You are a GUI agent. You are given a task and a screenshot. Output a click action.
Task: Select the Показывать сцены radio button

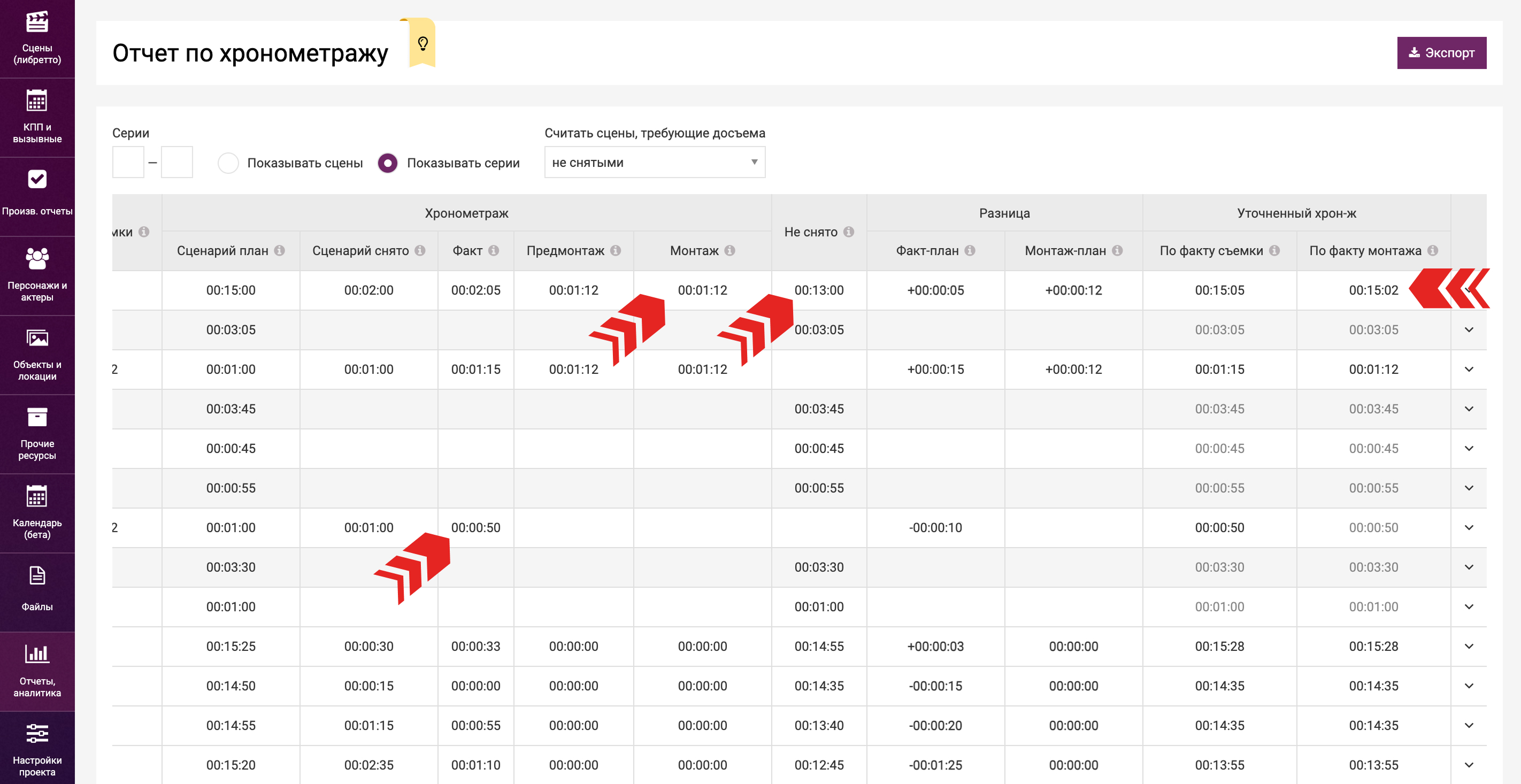(228, 163)
